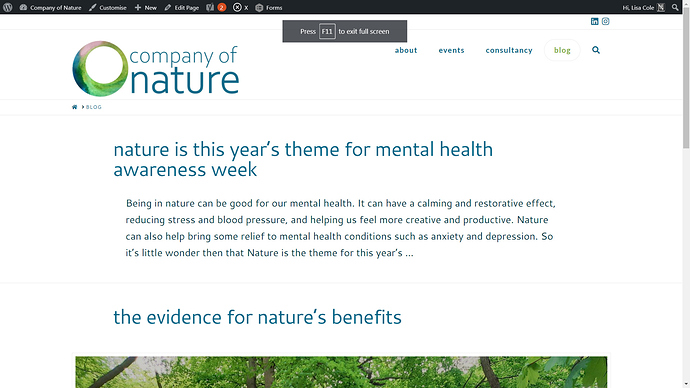The image size is (690, 388).
Task: Click the LinkedIn social icon
Action: 595,21
